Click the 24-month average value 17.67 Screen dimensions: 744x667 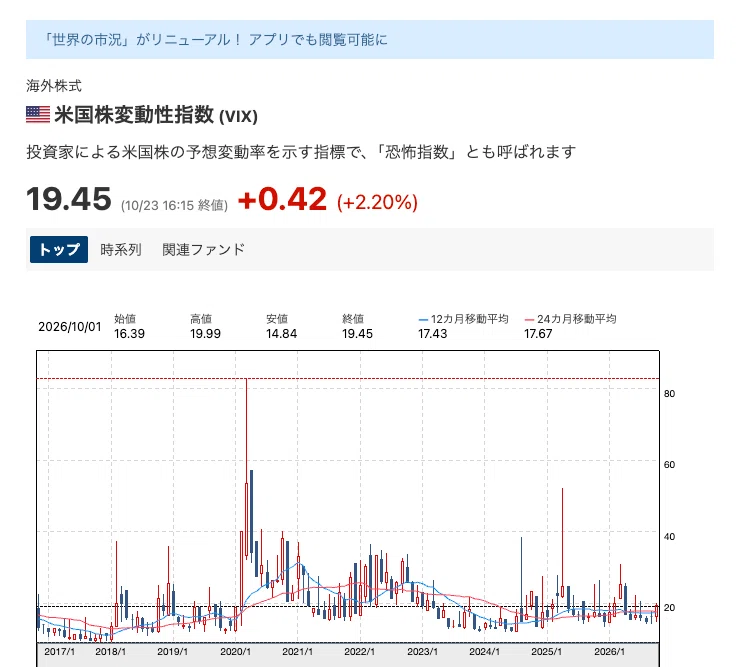pos(538,334)
